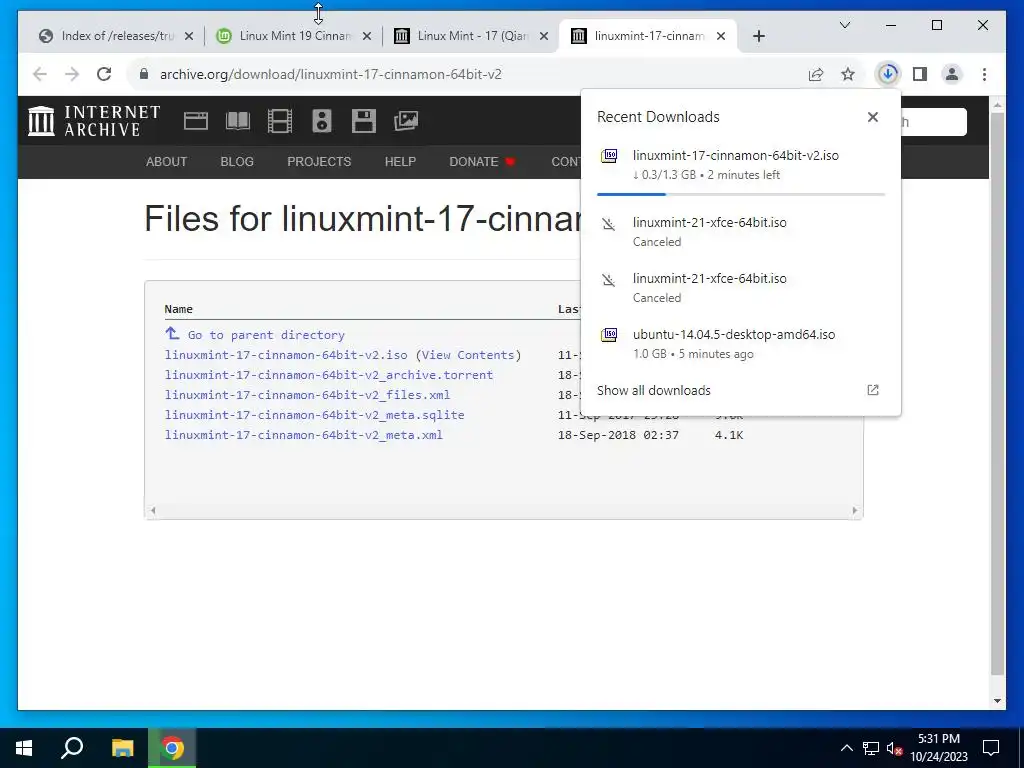Click the muted volume tray icon

point(894,748)
